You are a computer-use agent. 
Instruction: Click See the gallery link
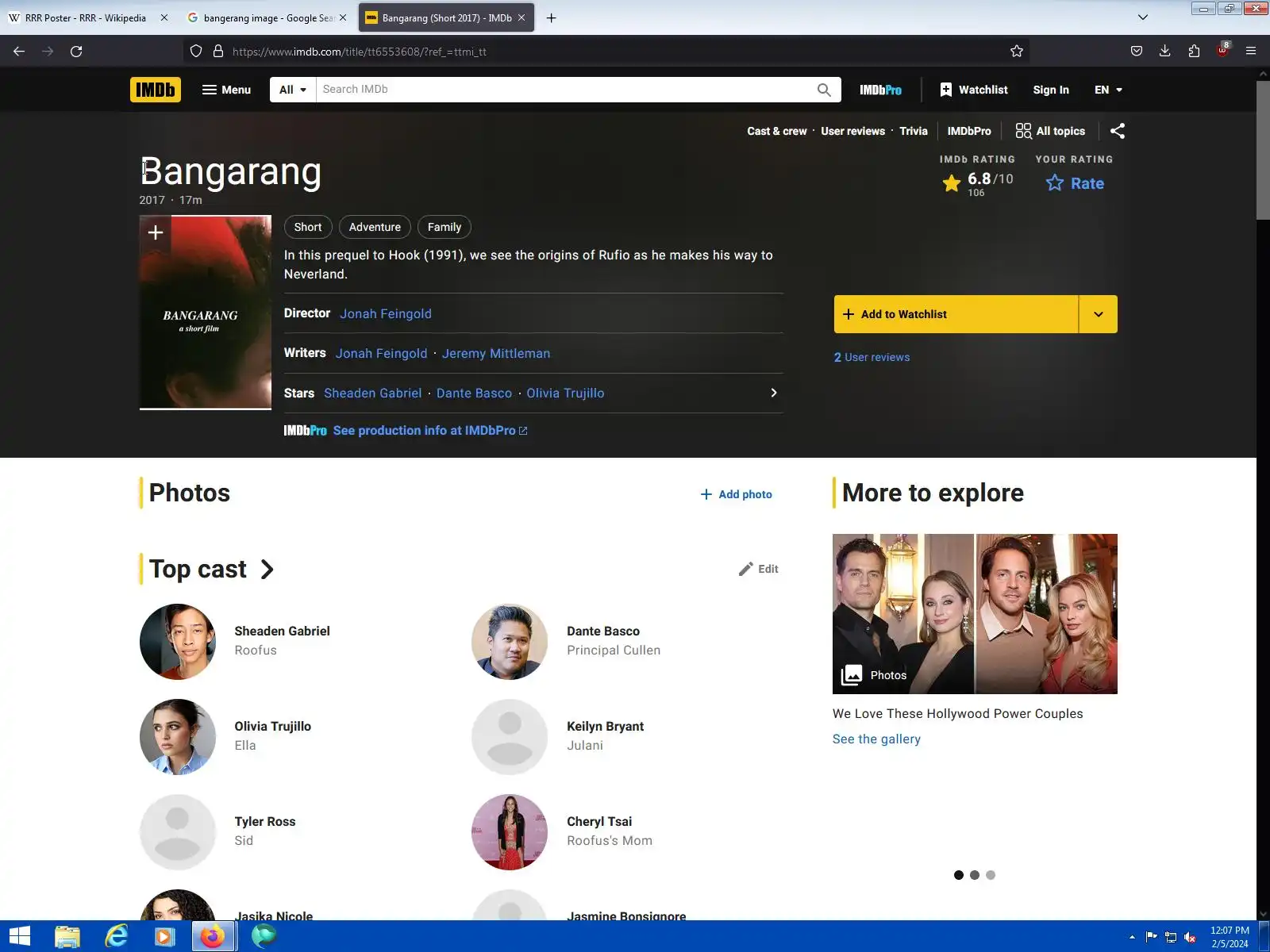tap(876, 739)
